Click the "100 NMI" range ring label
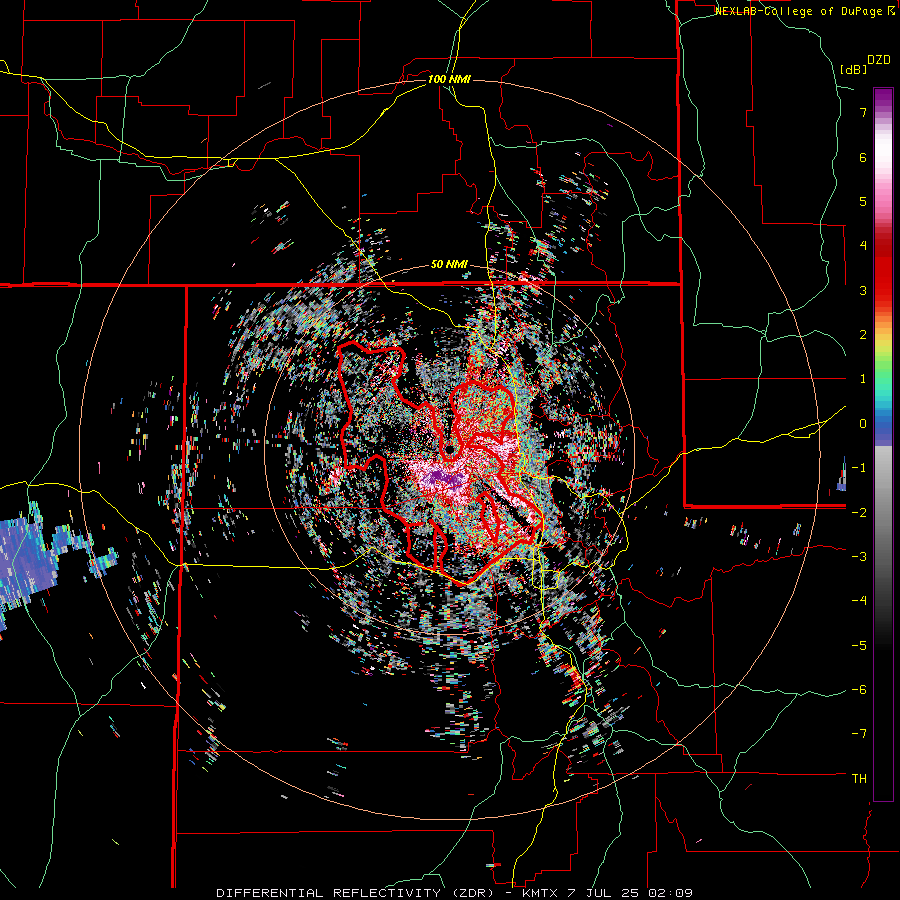 (x=449, y=79)
